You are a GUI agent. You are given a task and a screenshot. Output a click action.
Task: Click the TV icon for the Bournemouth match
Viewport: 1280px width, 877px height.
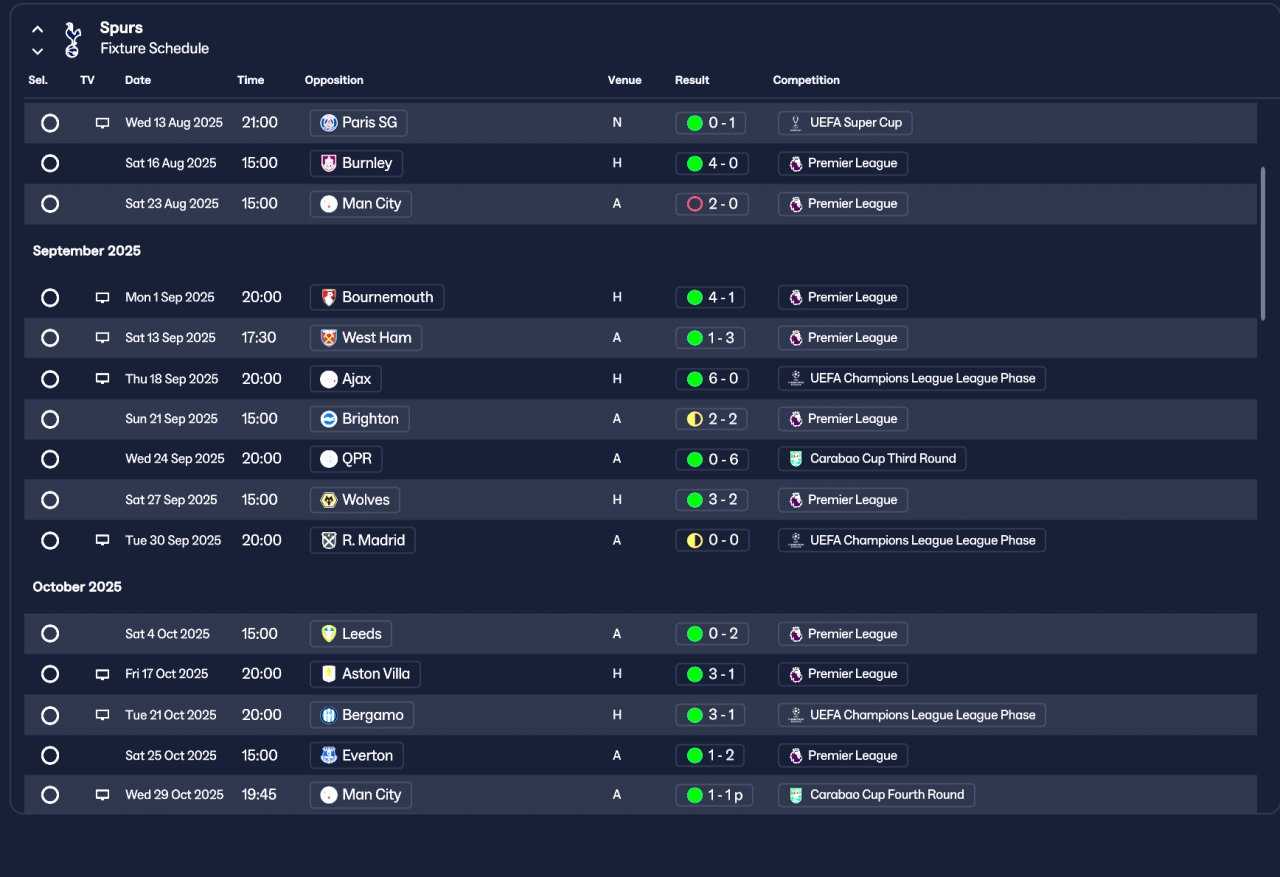click(102, 298)
